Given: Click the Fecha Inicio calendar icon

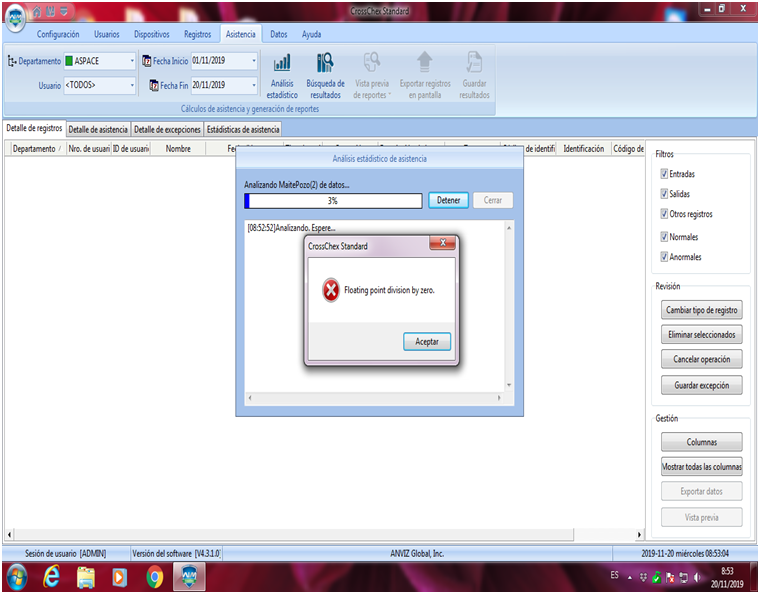Looking at the screenshot, I should click(146, 61).
